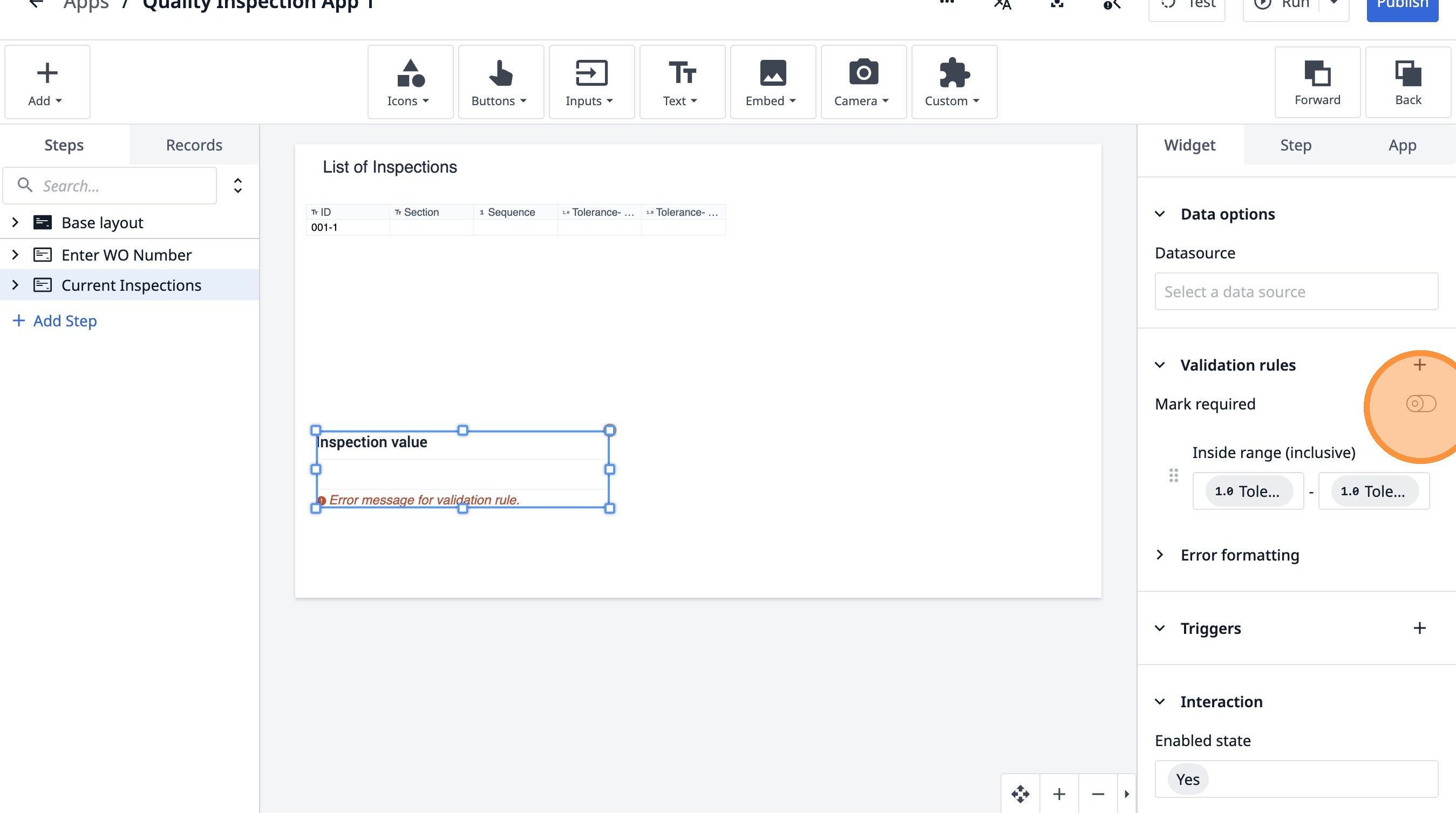Expand the Base layout step

tap(15, 223)
